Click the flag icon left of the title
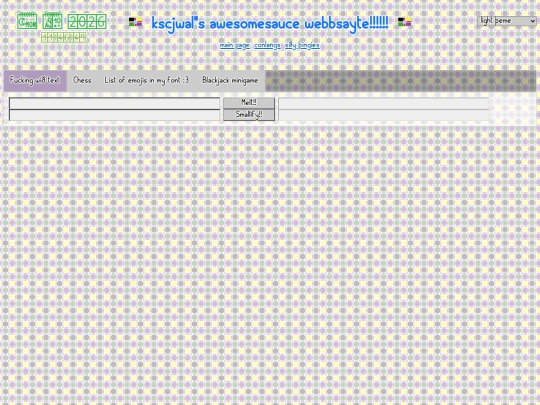 click(135, 22)
